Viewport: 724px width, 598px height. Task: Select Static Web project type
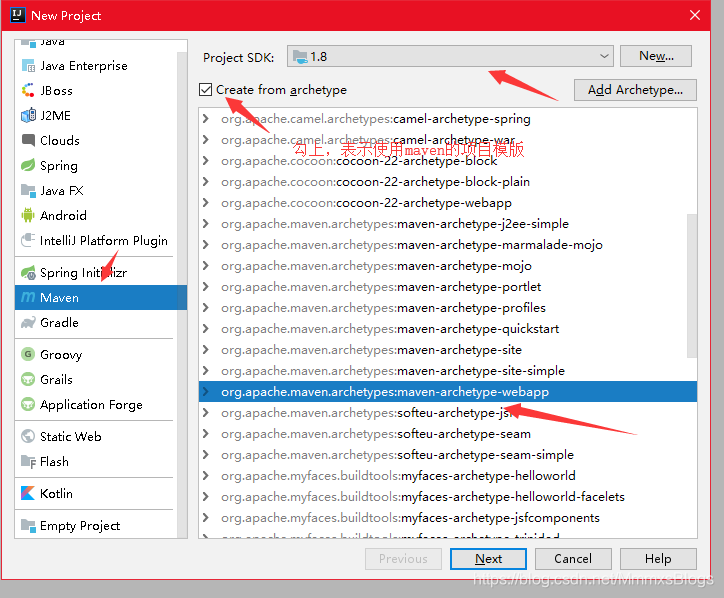pos(96,436)
